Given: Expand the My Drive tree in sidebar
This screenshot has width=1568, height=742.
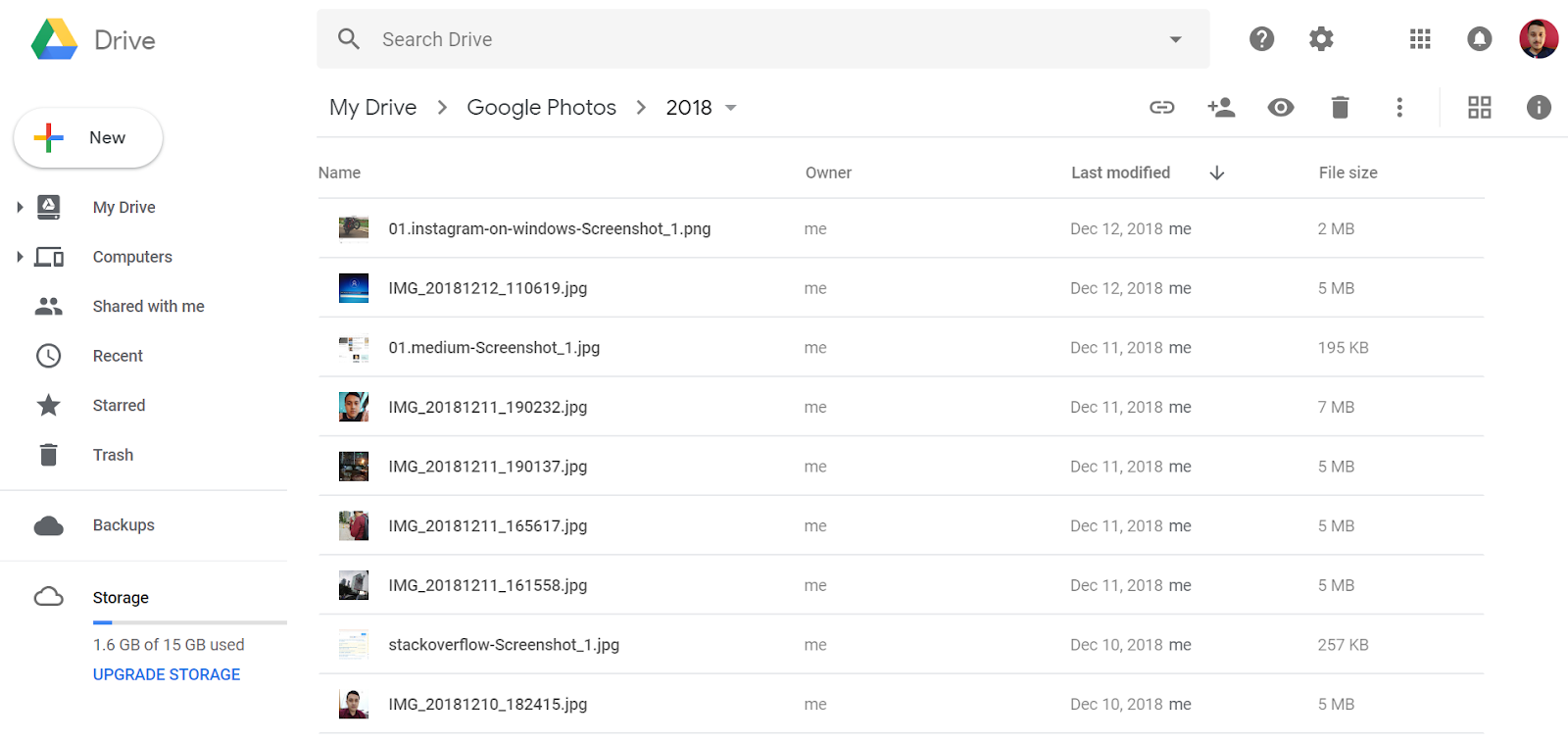Looking at the screenshot, I should (x=20, y=207).
